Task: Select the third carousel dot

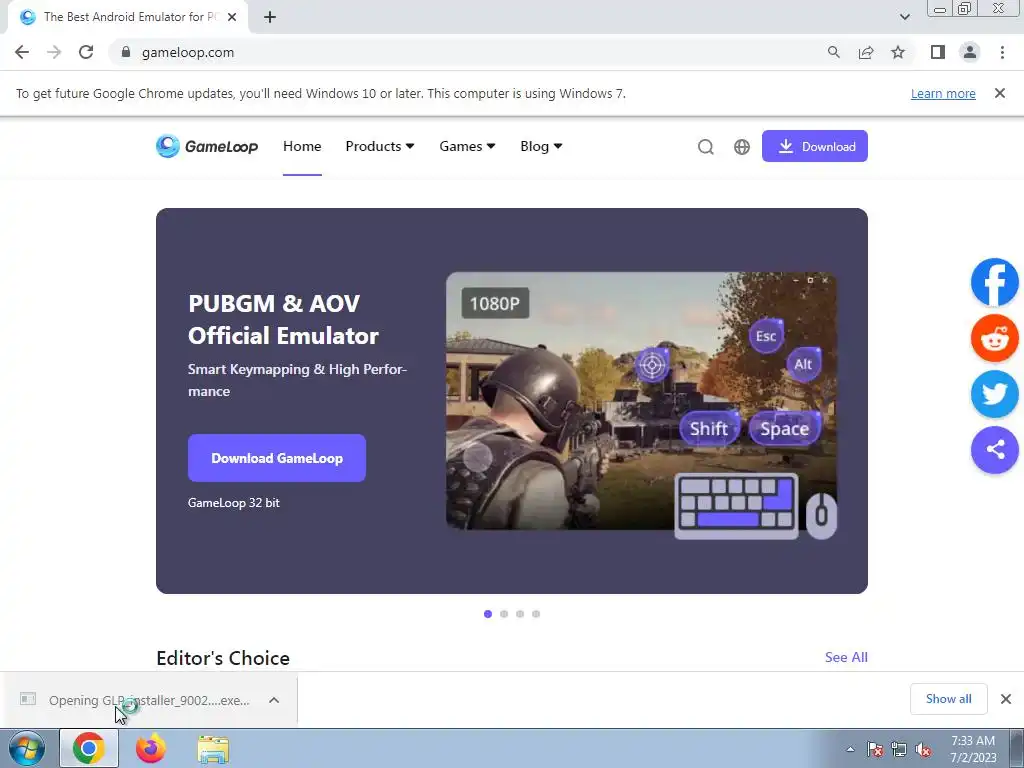Action: pyautogui.click(x=520, y=614)
